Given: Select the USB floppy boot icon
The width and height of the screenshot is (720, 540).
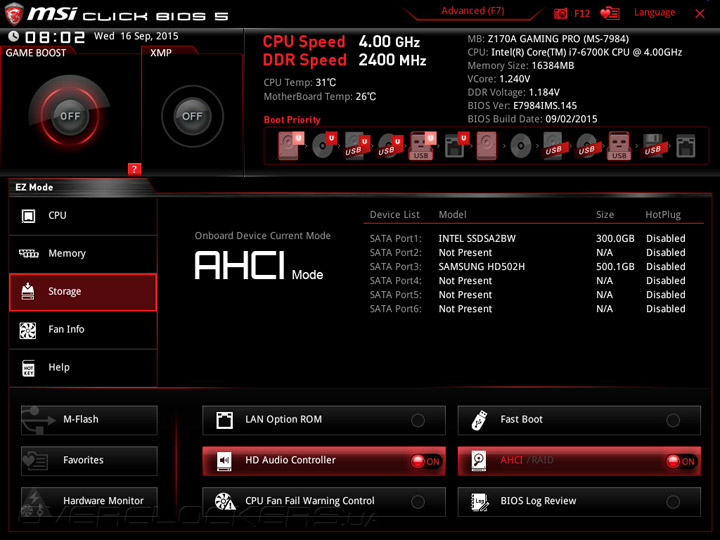Looking at the screenshot, I should coord(653,146).
